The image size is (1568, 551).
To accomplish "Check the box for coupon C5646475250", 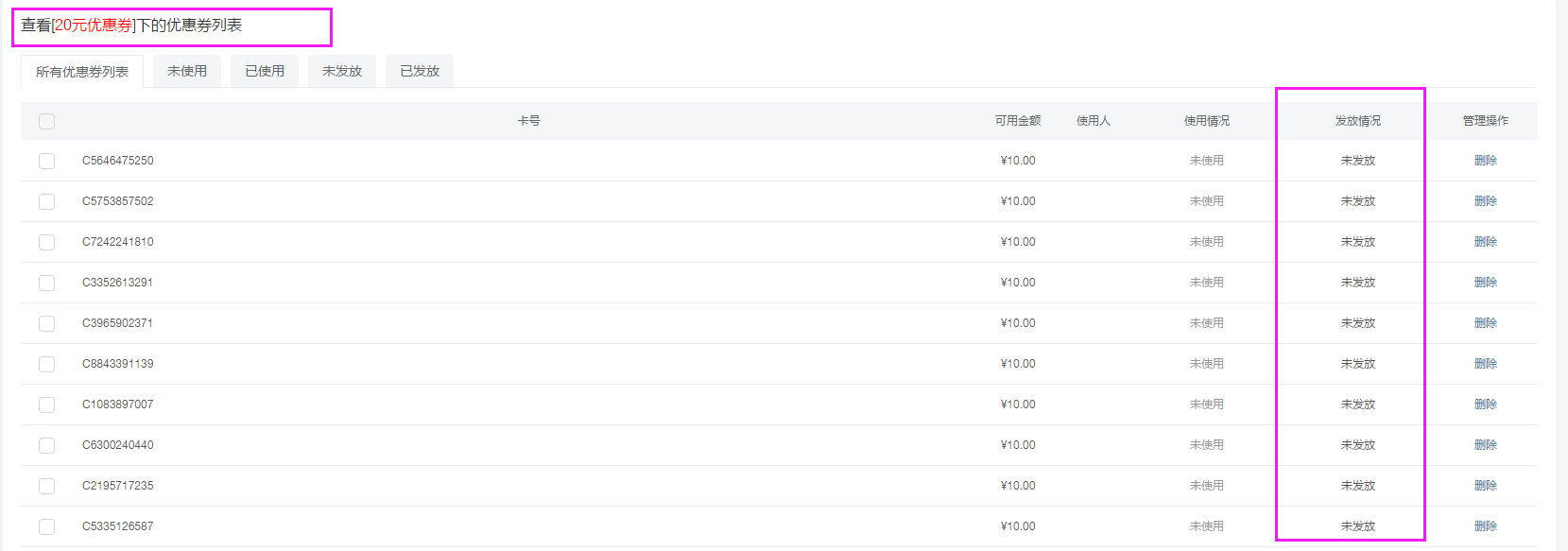I will (46, 161).
